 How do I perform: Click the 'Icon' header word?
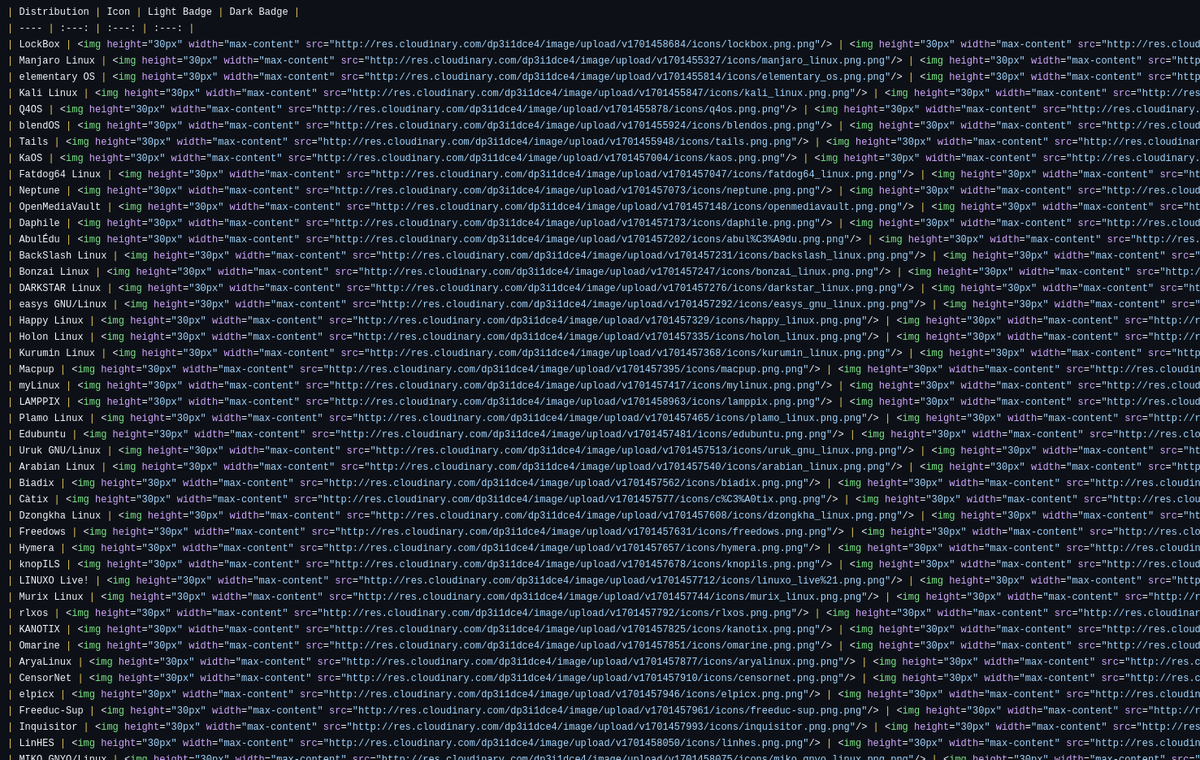(x=118, y=12)
